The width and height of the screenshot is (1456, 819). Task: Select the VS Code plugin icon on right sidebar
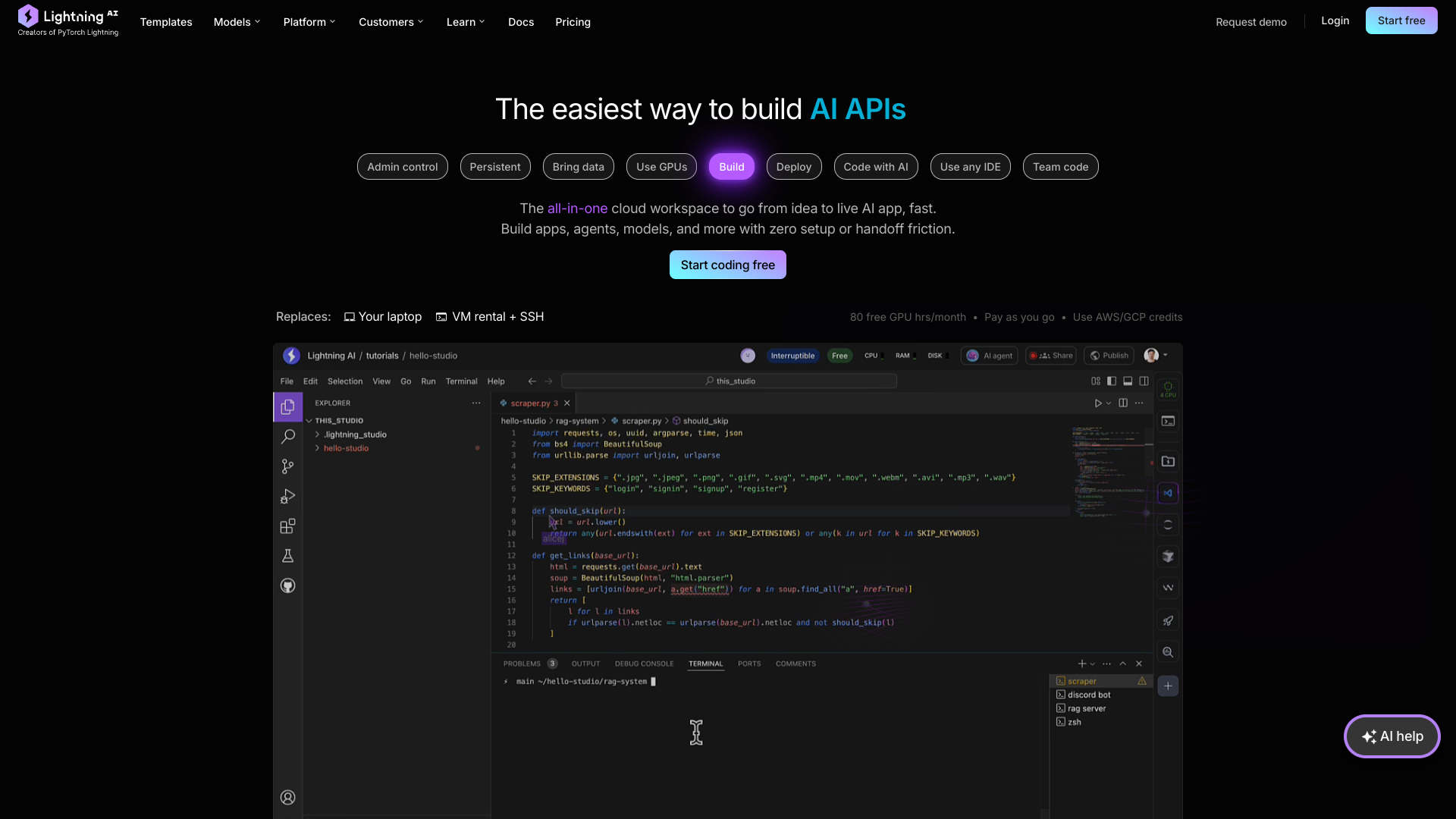[x=1168, y=492]
